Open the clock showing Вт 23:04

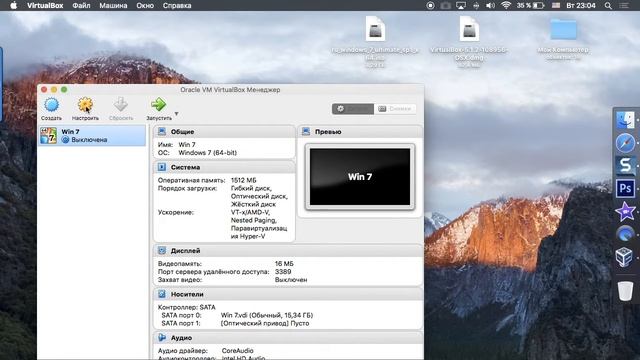581,5
